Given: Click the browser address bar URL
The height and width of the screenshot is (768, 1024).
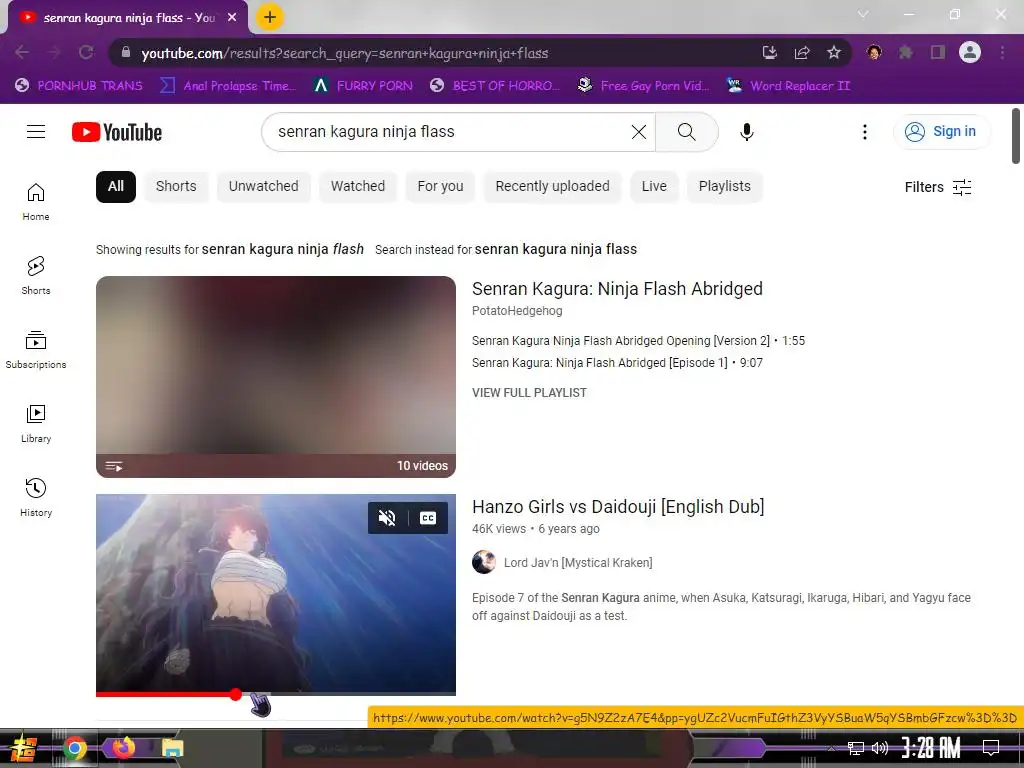Looking at the screenshot, I should [345, 53].
